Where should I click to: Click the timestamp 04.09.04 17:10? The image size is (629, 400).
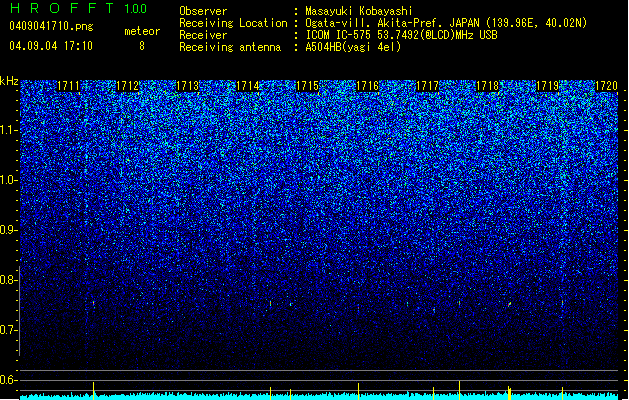point(51,46)
